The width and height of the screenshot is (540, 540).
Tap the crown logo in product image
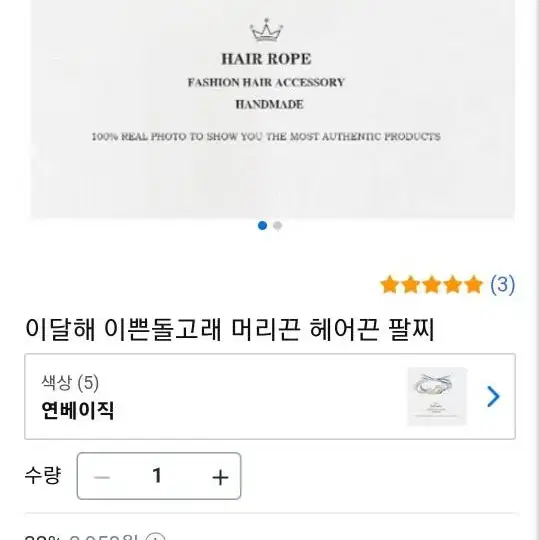(x=266, y=30)
